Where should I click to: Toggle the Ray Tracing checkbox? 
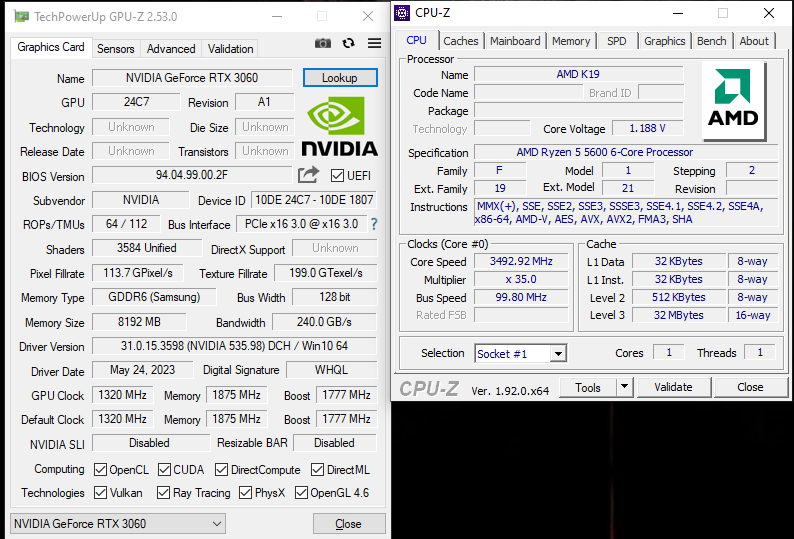point(163,492)
